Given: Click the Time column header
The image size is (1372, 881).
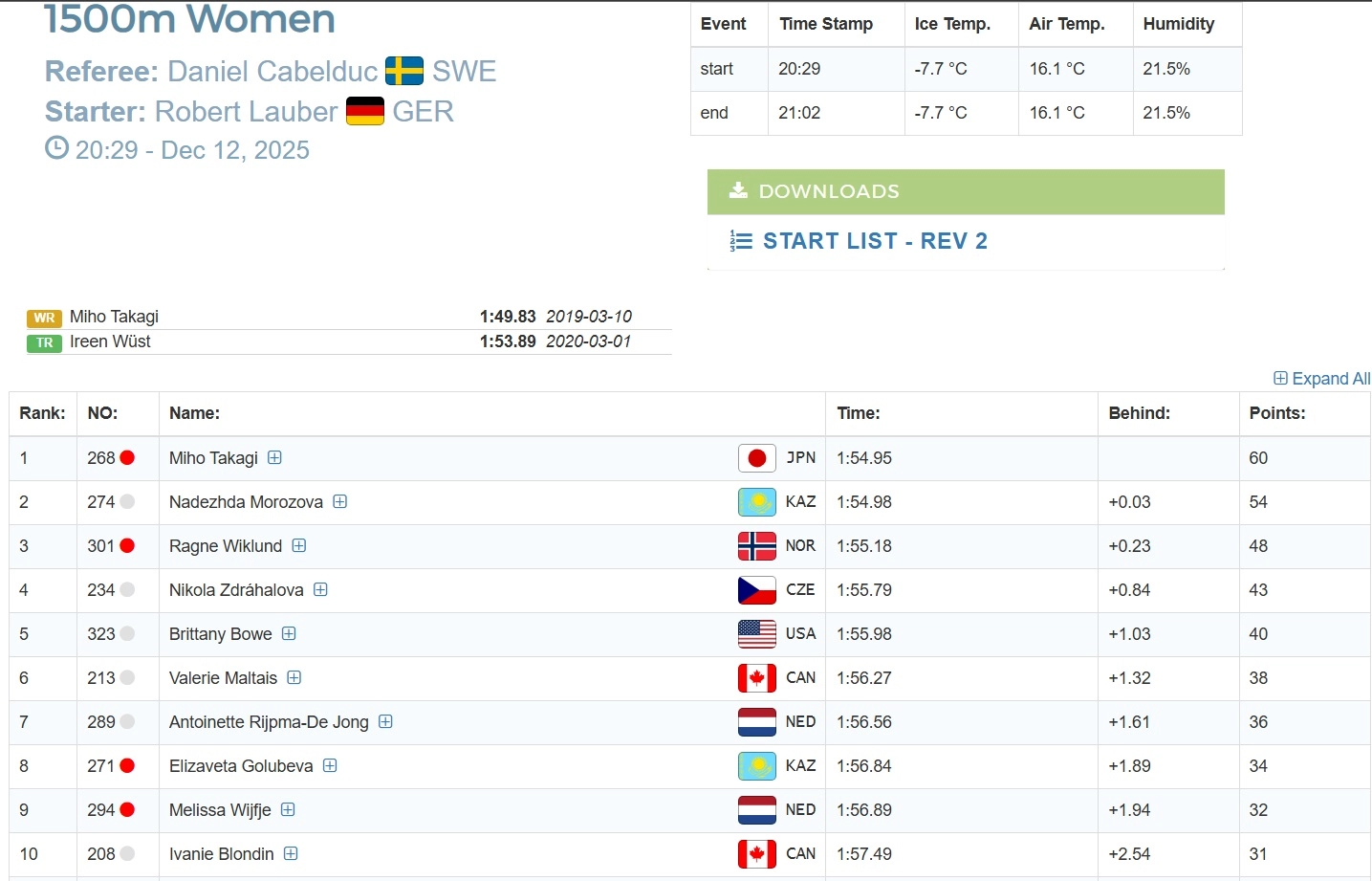Looking at the screenshot, I should (x=858, y=413).
